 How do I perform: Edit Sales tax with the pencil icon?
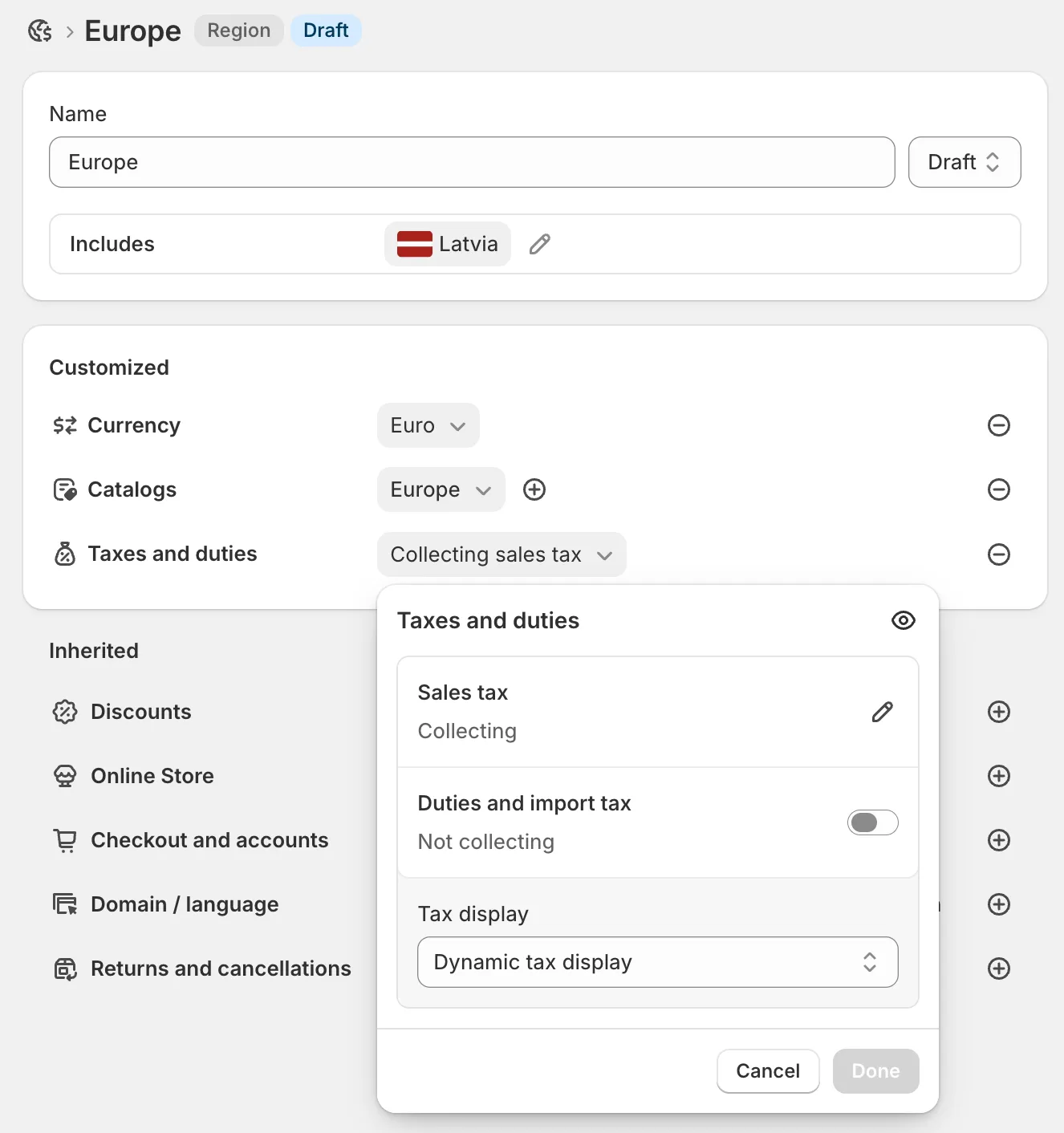tap(883, 712)
